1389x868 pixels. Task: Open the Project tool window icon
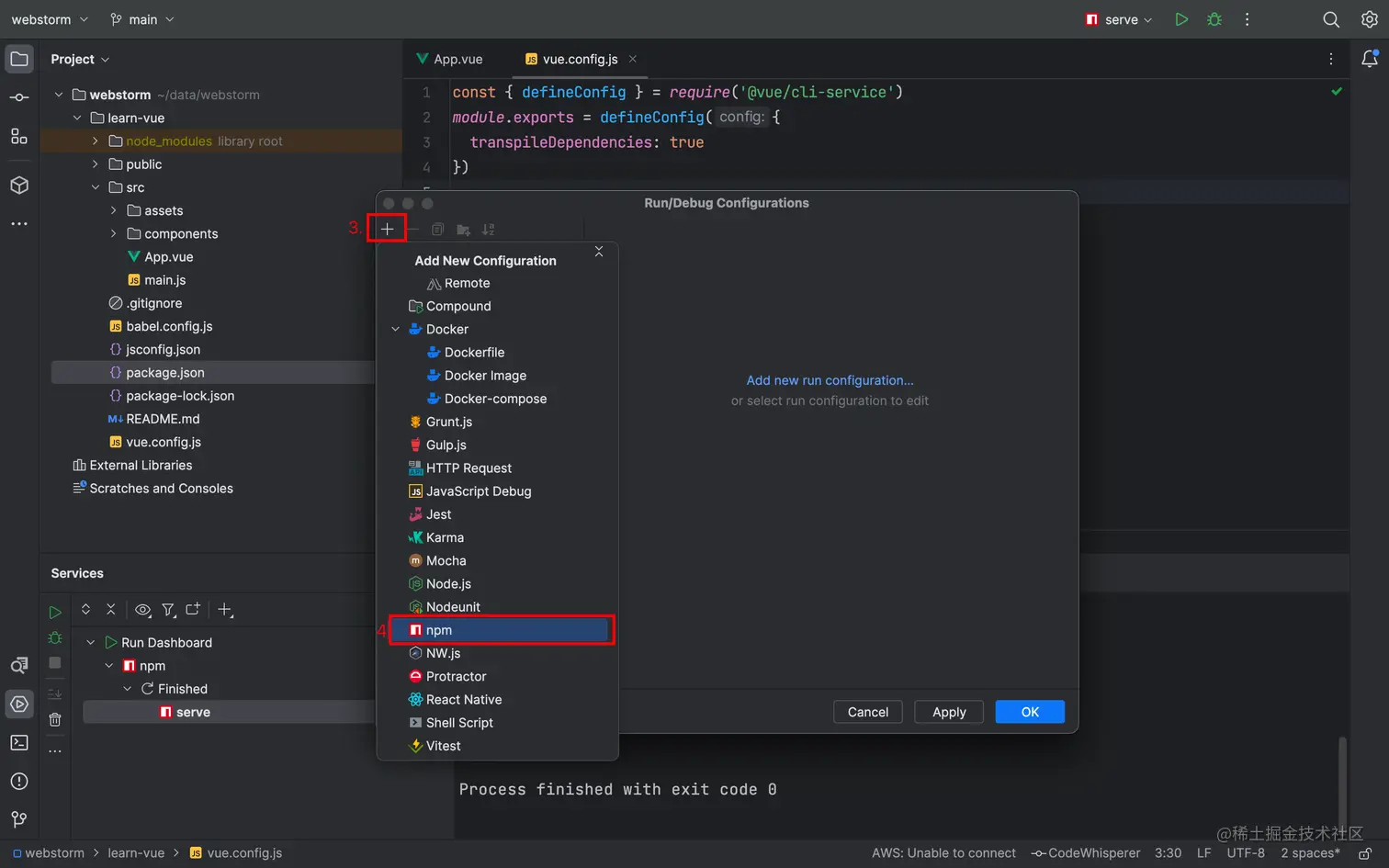pyautogui.click(x=19, y=60)
